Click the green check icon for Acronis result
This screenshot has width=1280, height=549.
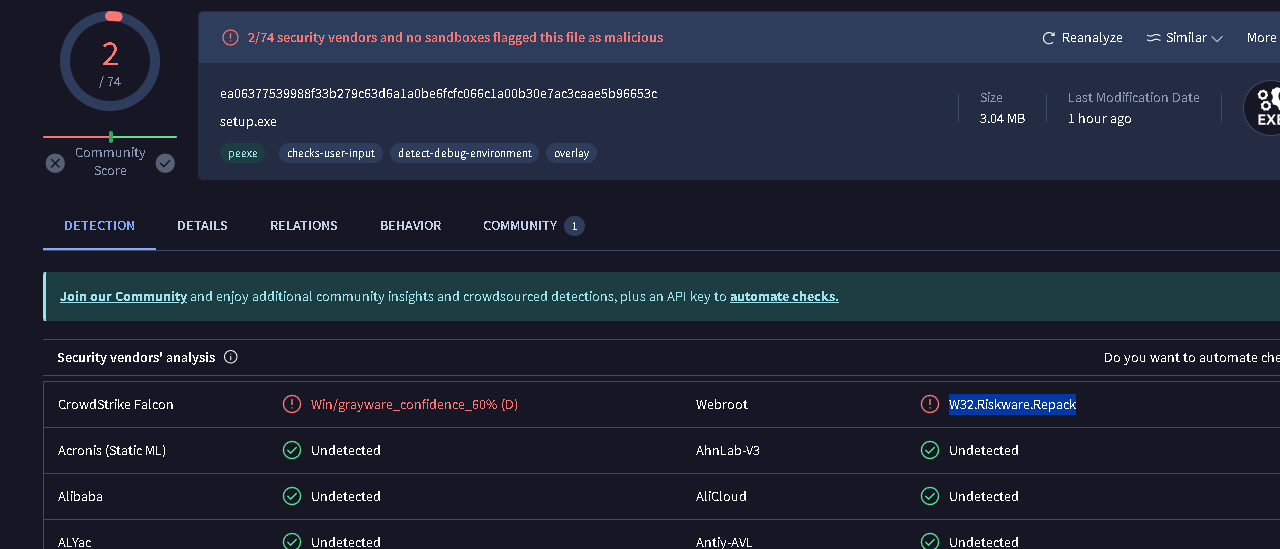click(x=292, y=450)
